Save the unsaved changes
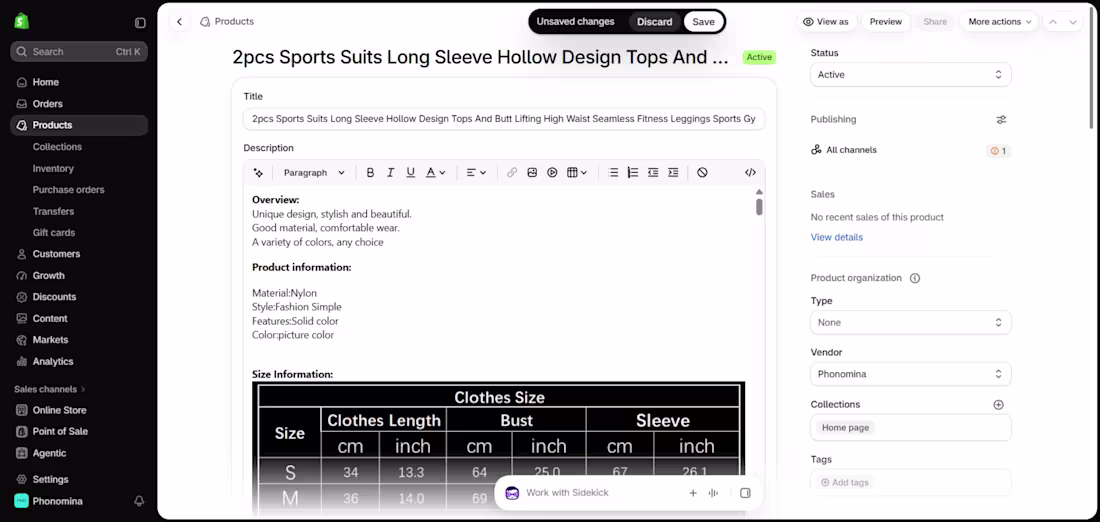The height and width of the screenshot is (522, 1100). tap(703, 22)
